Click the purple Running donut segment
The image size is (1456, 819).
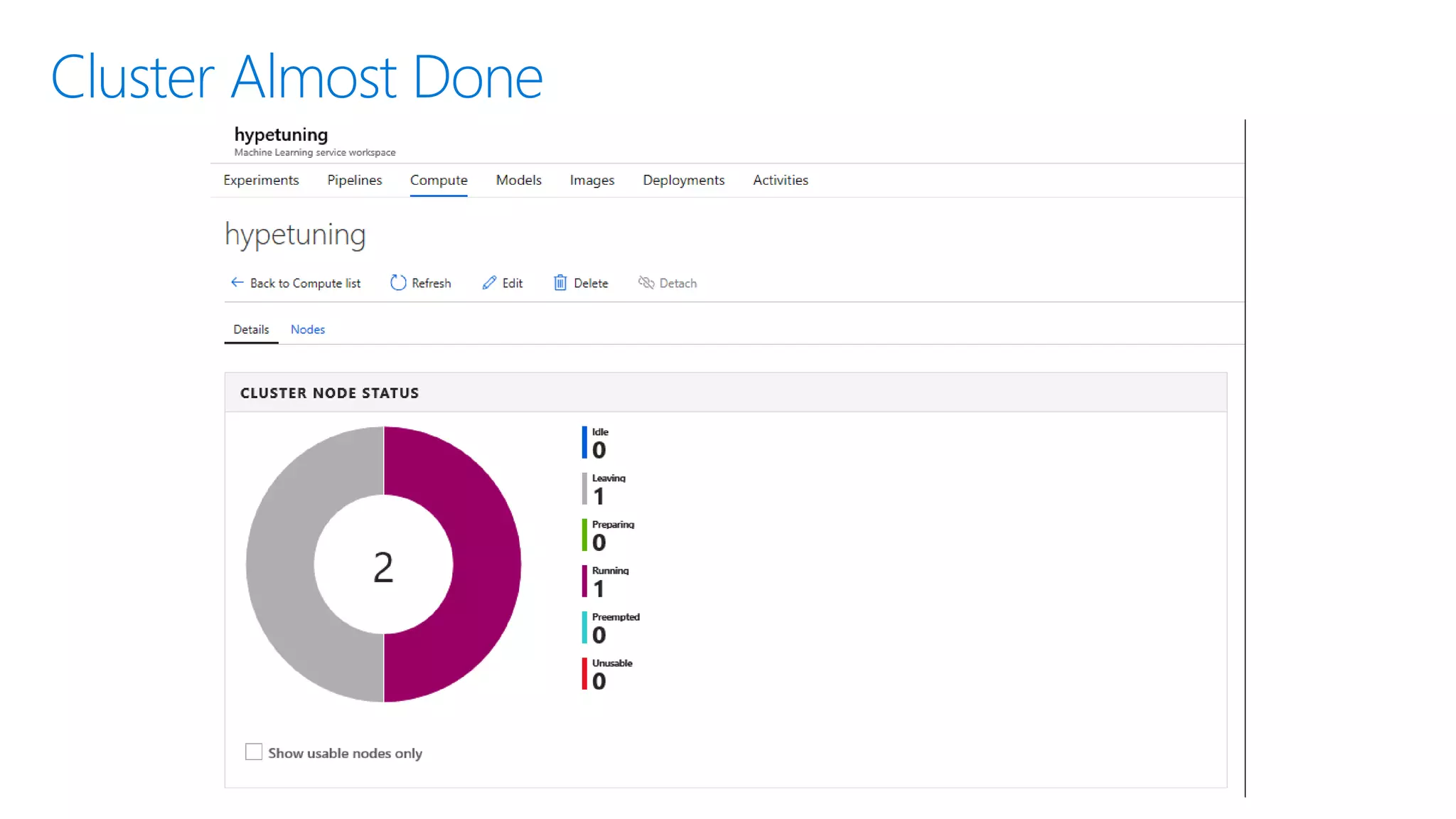pyautogui.click(x=487, y=564)
